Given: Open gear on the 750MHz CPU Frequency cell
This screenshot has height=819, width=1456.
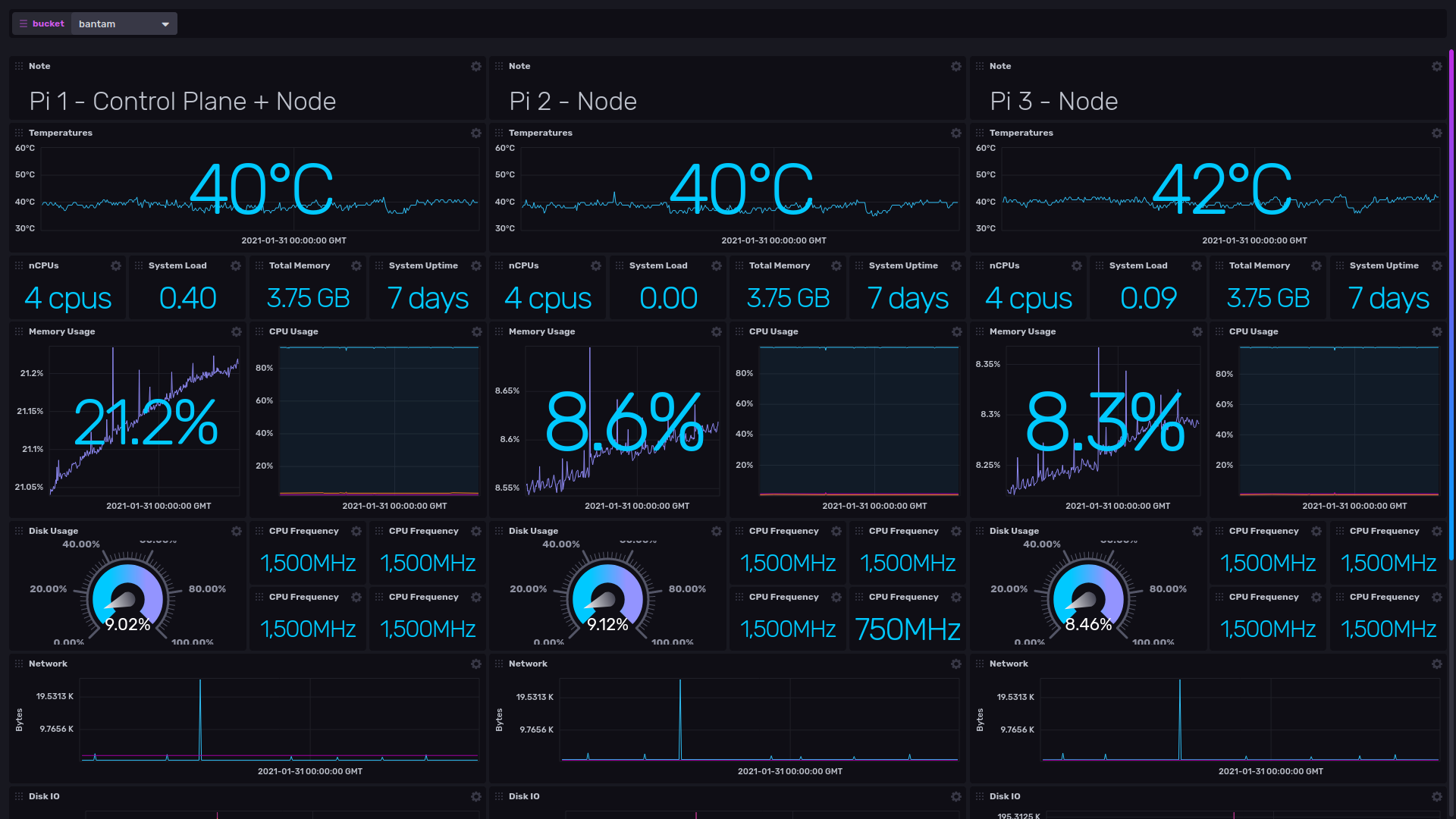Looking at the screenshot, I should coord(956,597).
